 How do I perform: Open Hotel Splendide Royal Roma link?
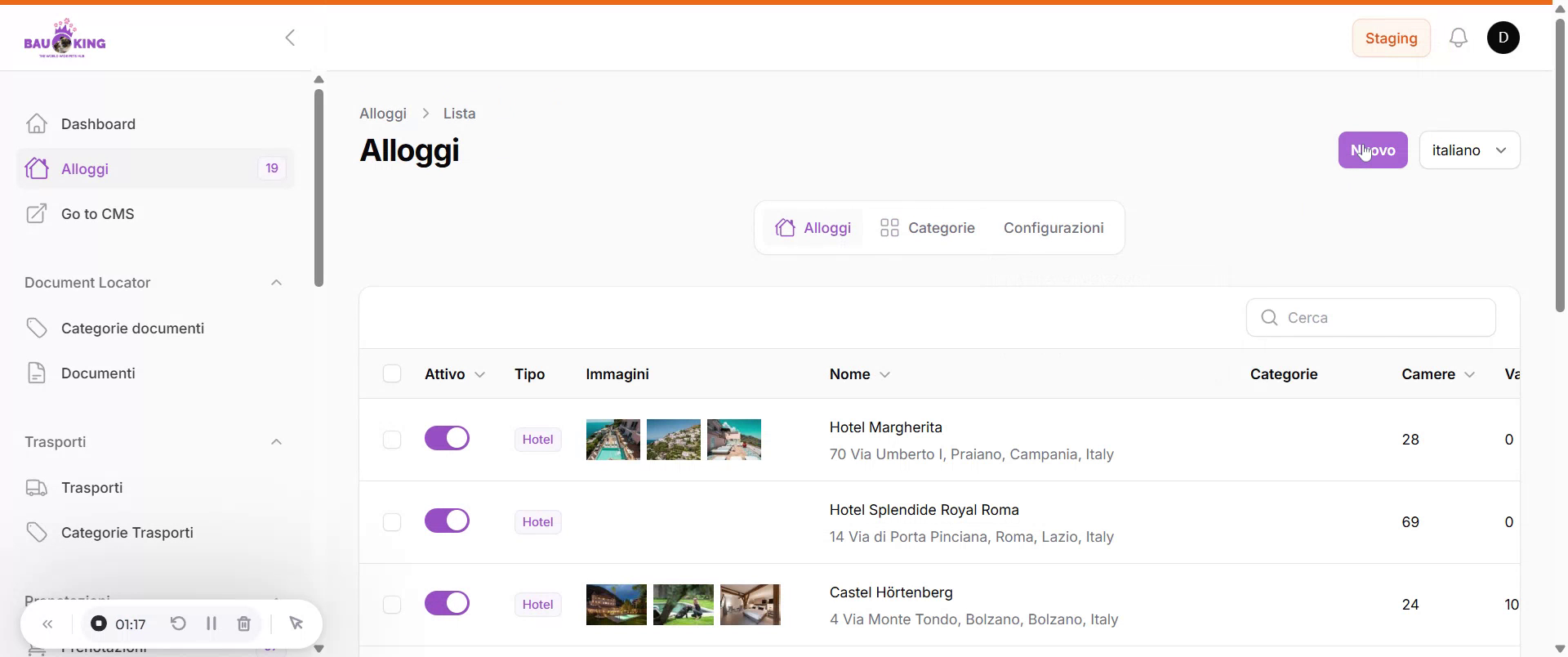pos(924,510)
